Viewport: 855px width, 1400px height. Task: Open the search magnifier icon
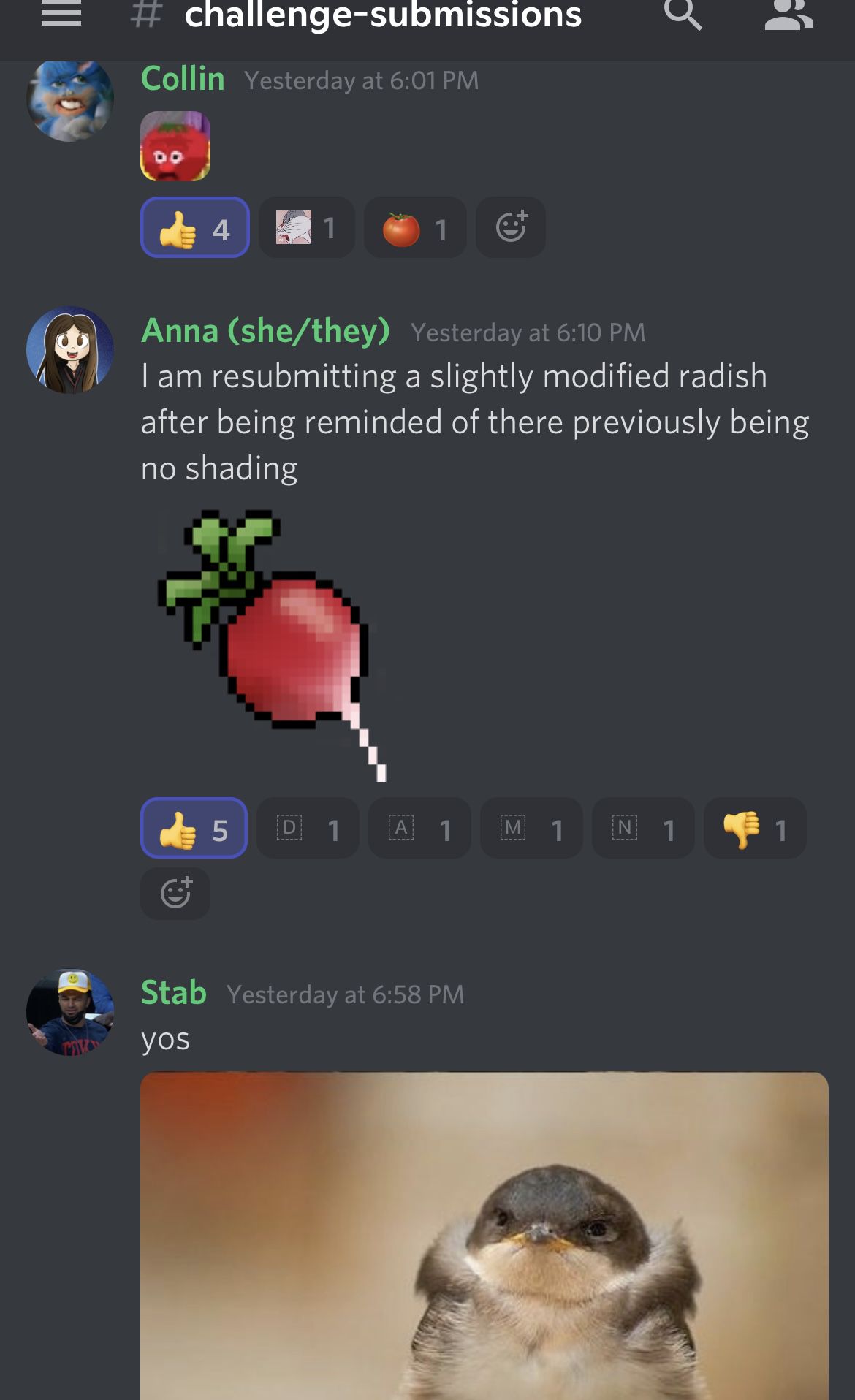683,14
